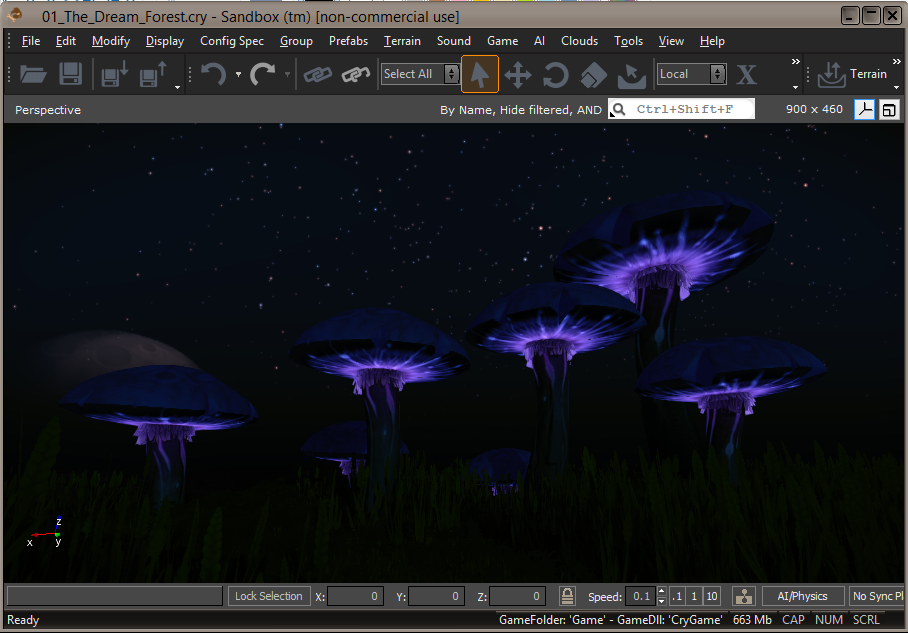Open the Prefabs menu
The height and width of the screenshot is (633, 908).
click(348, 41)
